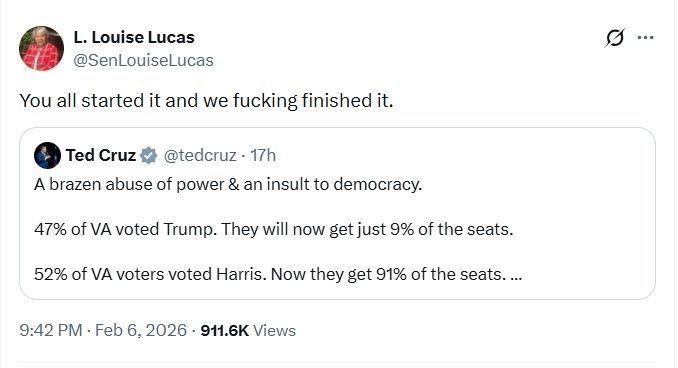Click the 911.6K Views count
Viewport: 678px width, 368px height.
point(248,330)
